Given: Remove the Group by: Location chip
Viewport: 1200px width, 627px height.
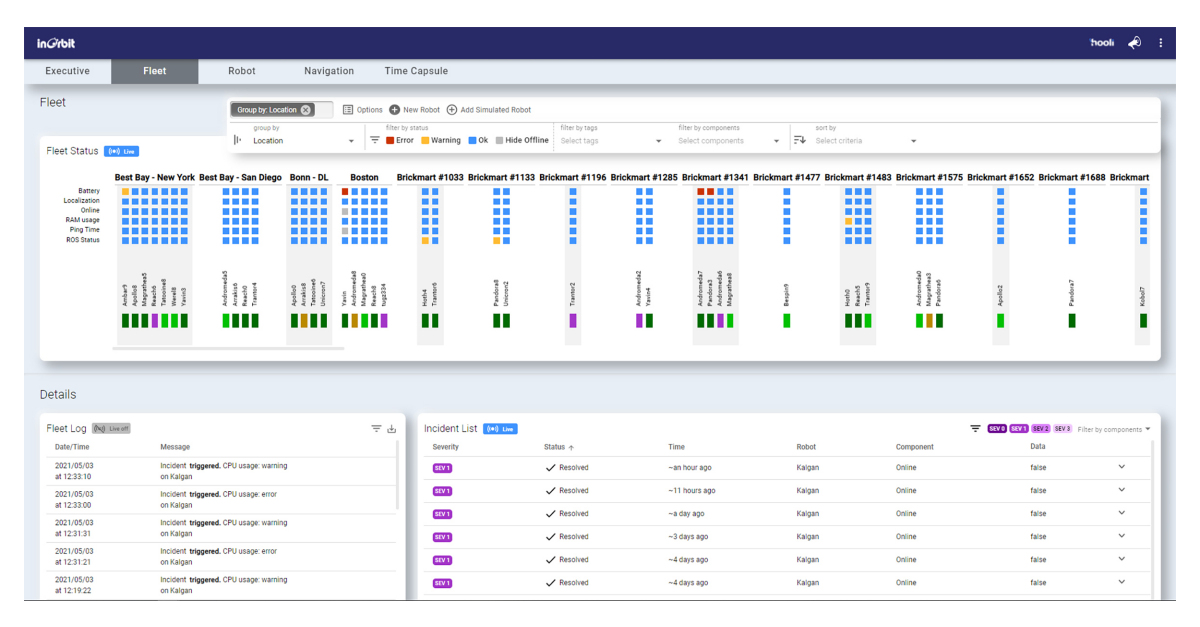Looking at the screenshot, I should pos(306,110).
